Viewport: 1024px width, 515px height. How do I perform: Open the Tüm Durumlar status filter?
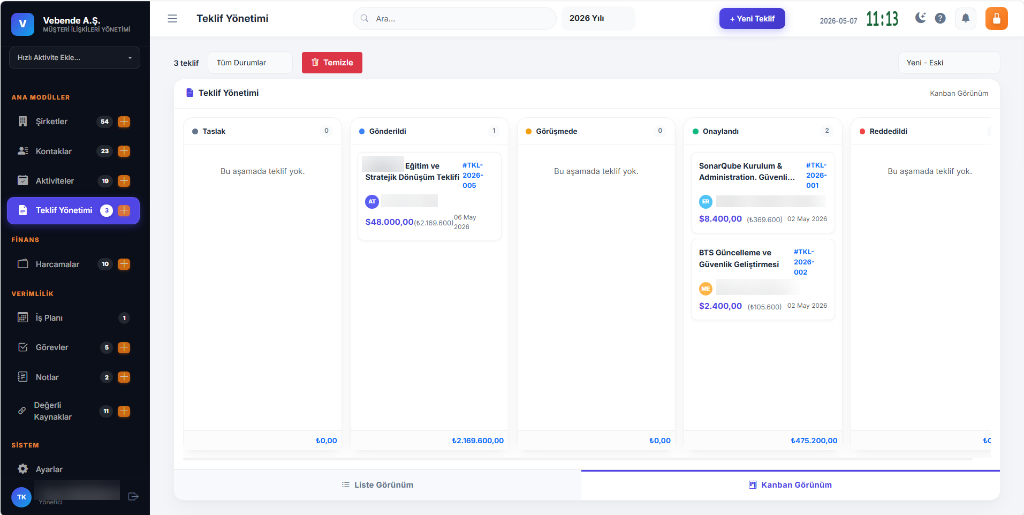(250, 63)
